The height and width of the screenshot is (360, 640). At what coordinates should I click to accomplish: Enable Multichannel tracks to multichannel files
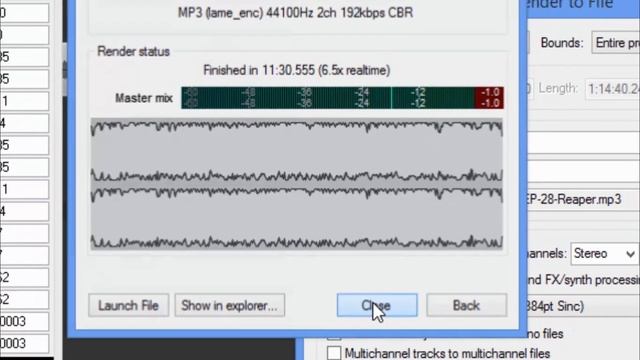[334, 353]
